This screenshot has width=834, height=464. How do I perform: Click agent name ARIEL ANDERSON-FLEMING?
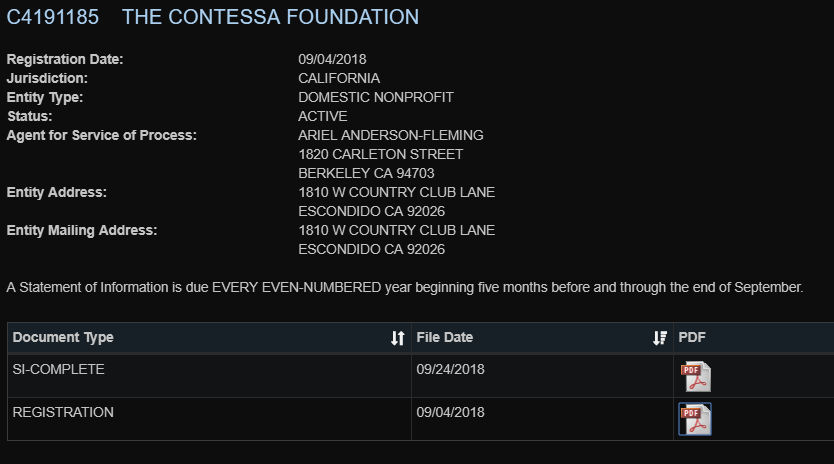[x=391, y=135]
